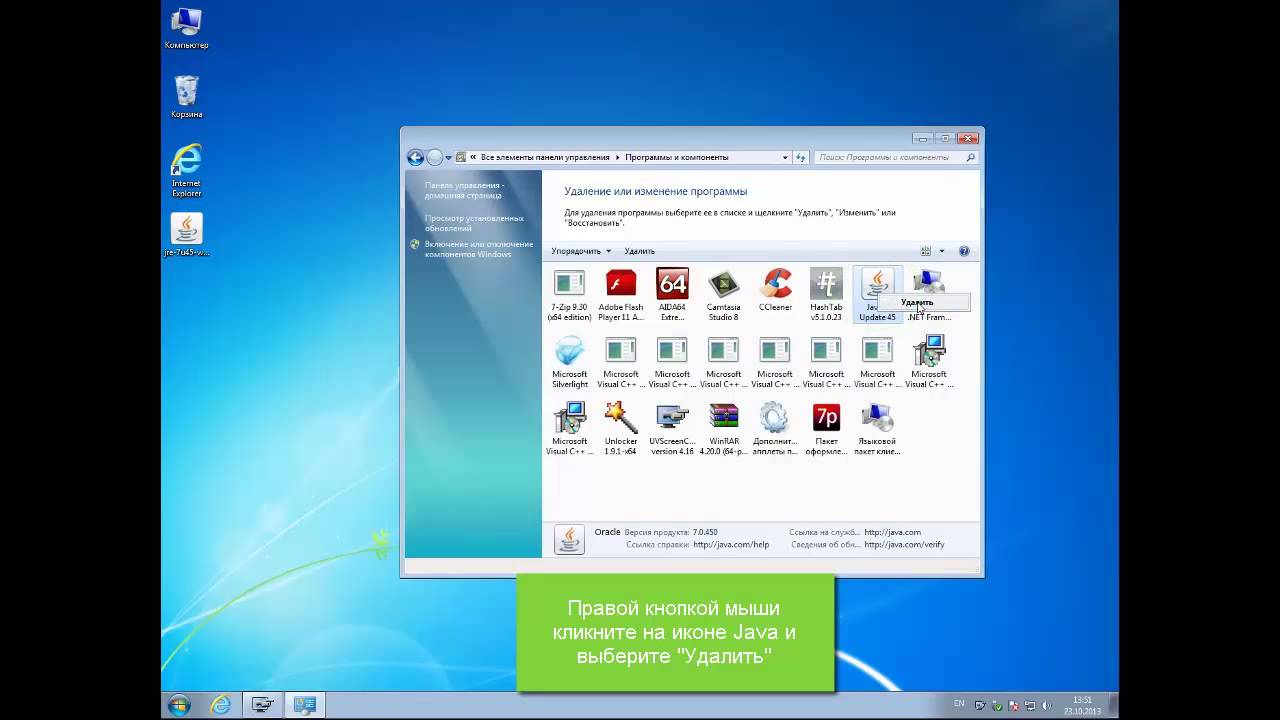Click the http://java.com/help link in details pane
The image size is (1280, 720).
tap(731, 545)
